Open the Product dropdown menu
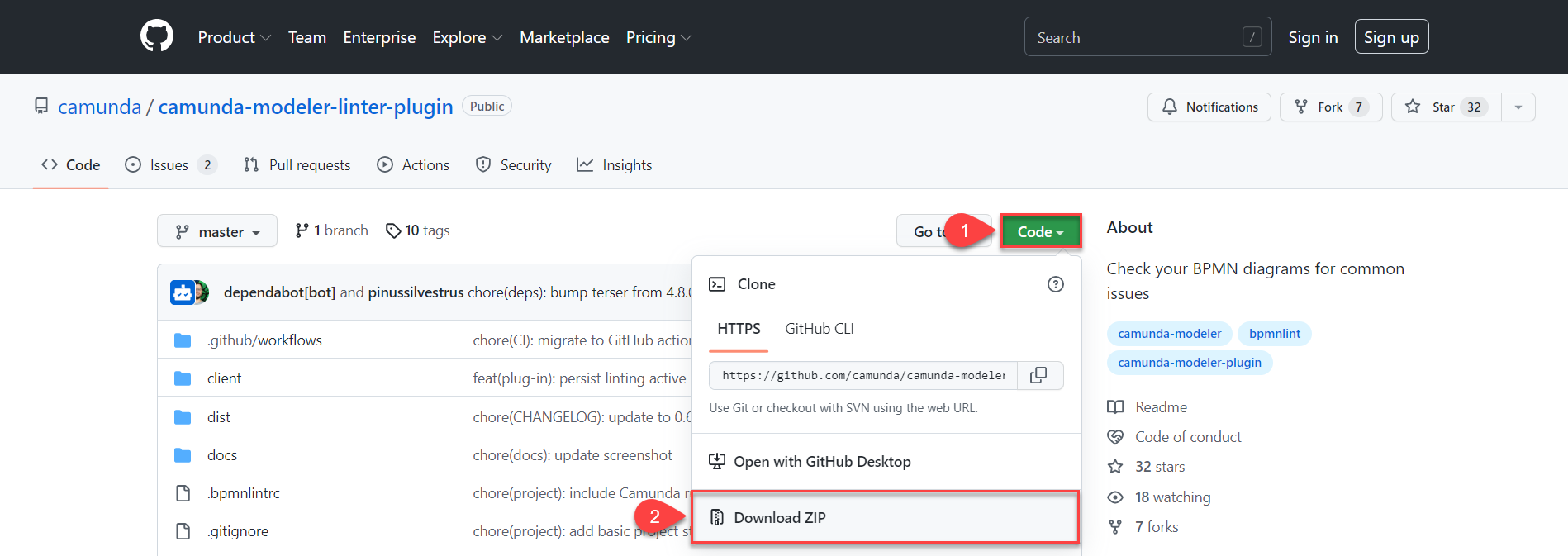Image resolution: width=1568 pixels, height=556 pixels. tap(234, 37)
